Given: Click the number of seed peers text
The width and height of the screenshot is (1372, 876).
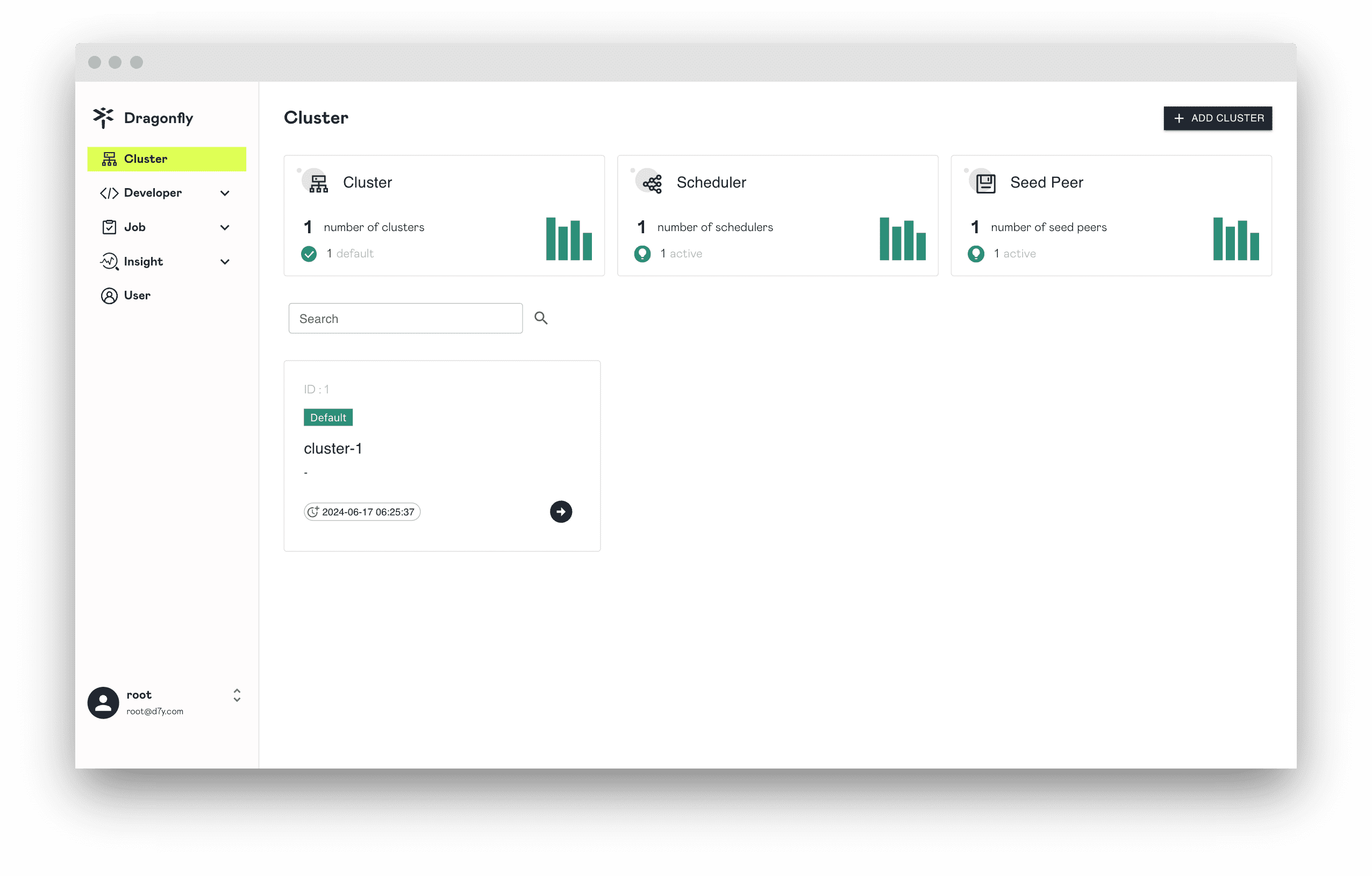Looking at the screenshot, I should pyautogui.click(x=1048, y=227).
